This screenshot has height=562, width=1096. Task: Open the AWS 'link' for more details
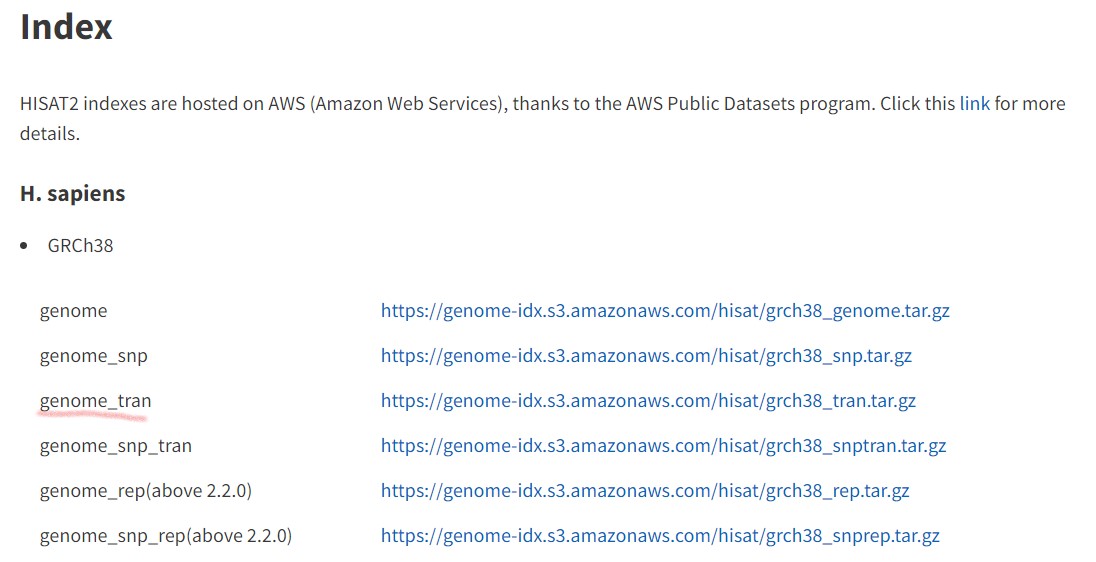pos(974,103)
